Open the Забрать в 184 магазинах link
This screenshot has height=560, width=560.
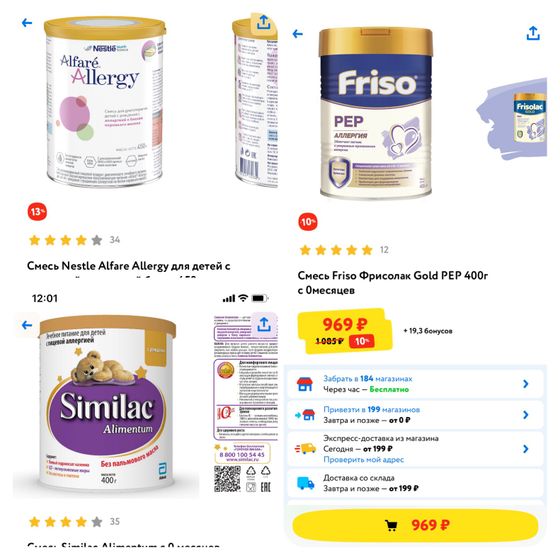tap(368, 379)
